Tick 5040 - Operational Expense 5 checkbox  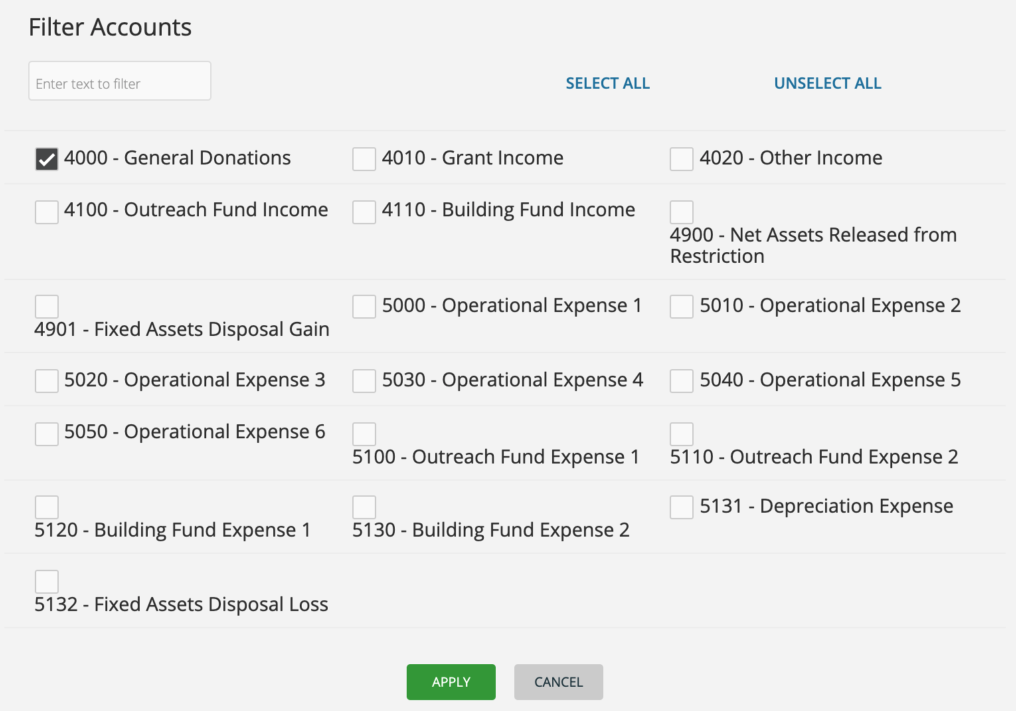pos(682,381)
